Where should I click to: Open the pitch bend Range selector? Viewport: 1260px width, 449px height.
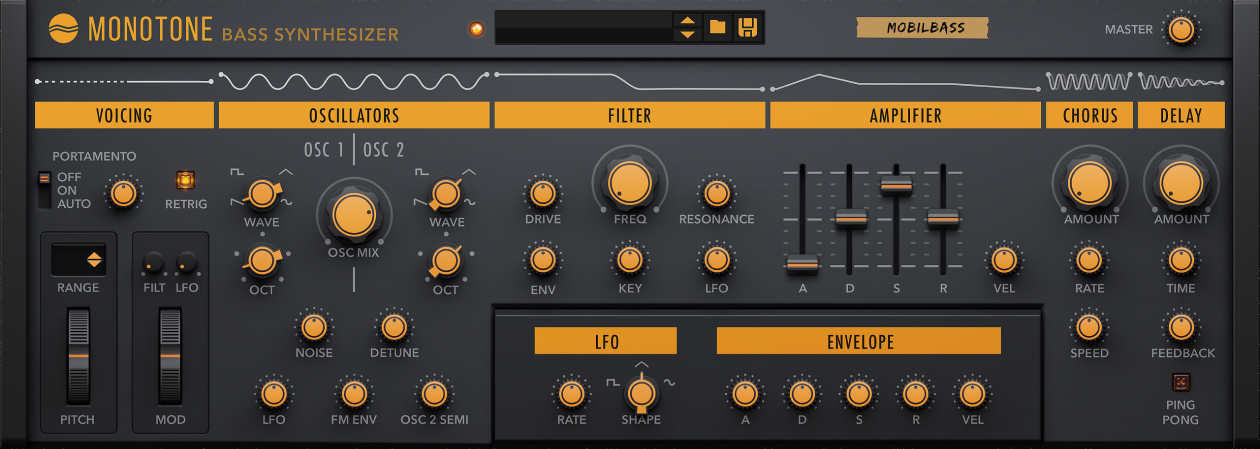click(79, 259)
